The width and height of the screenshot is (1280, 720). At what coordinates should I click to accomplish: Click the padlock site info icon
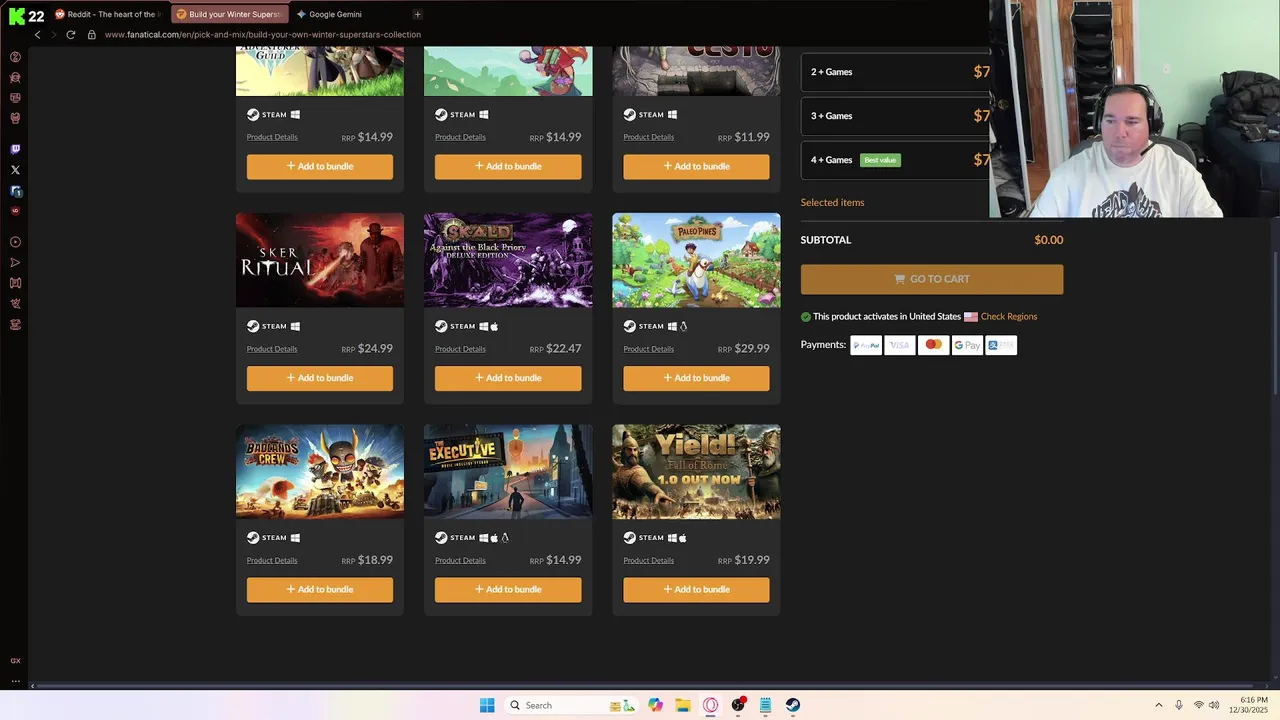92,34
